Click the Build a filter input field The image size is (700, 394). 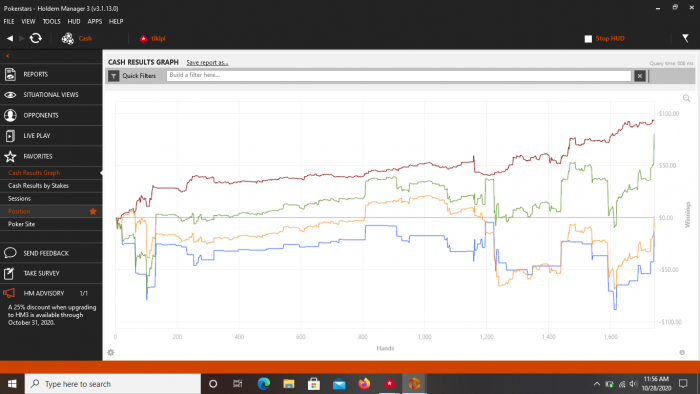point(399,75)
